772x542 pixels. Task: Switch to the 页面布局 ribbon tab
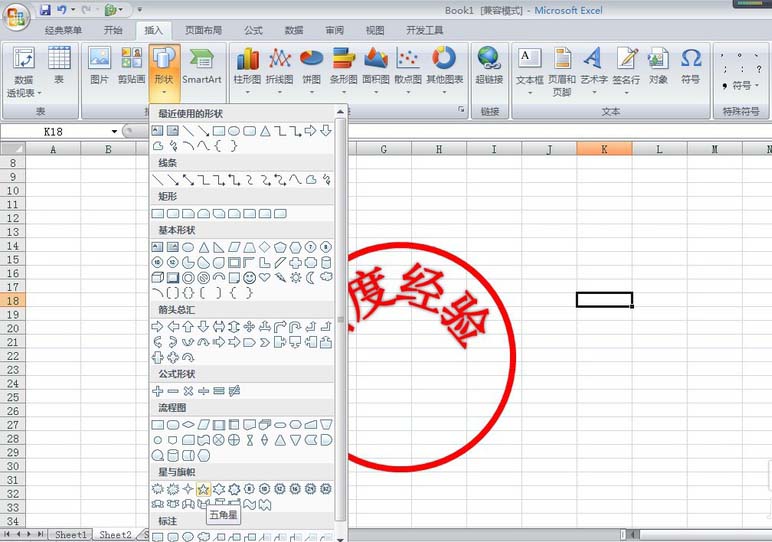(x=203, y=31)
